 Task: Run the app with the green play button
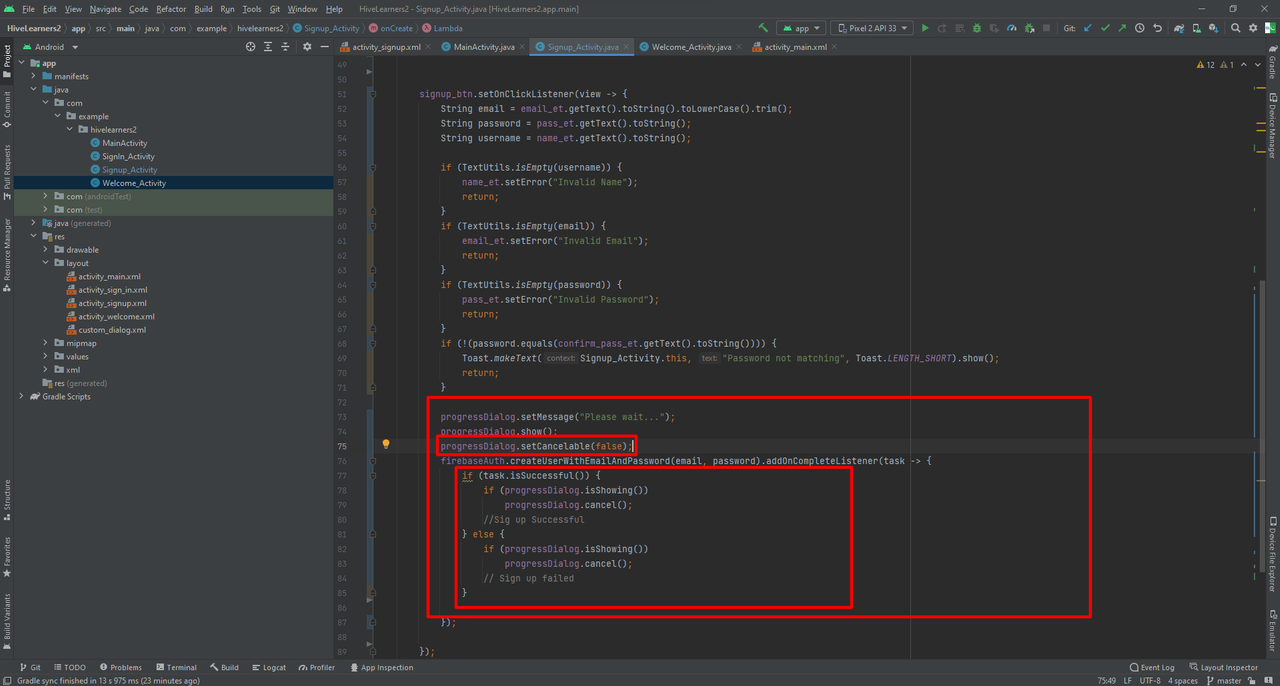(925, 28)
